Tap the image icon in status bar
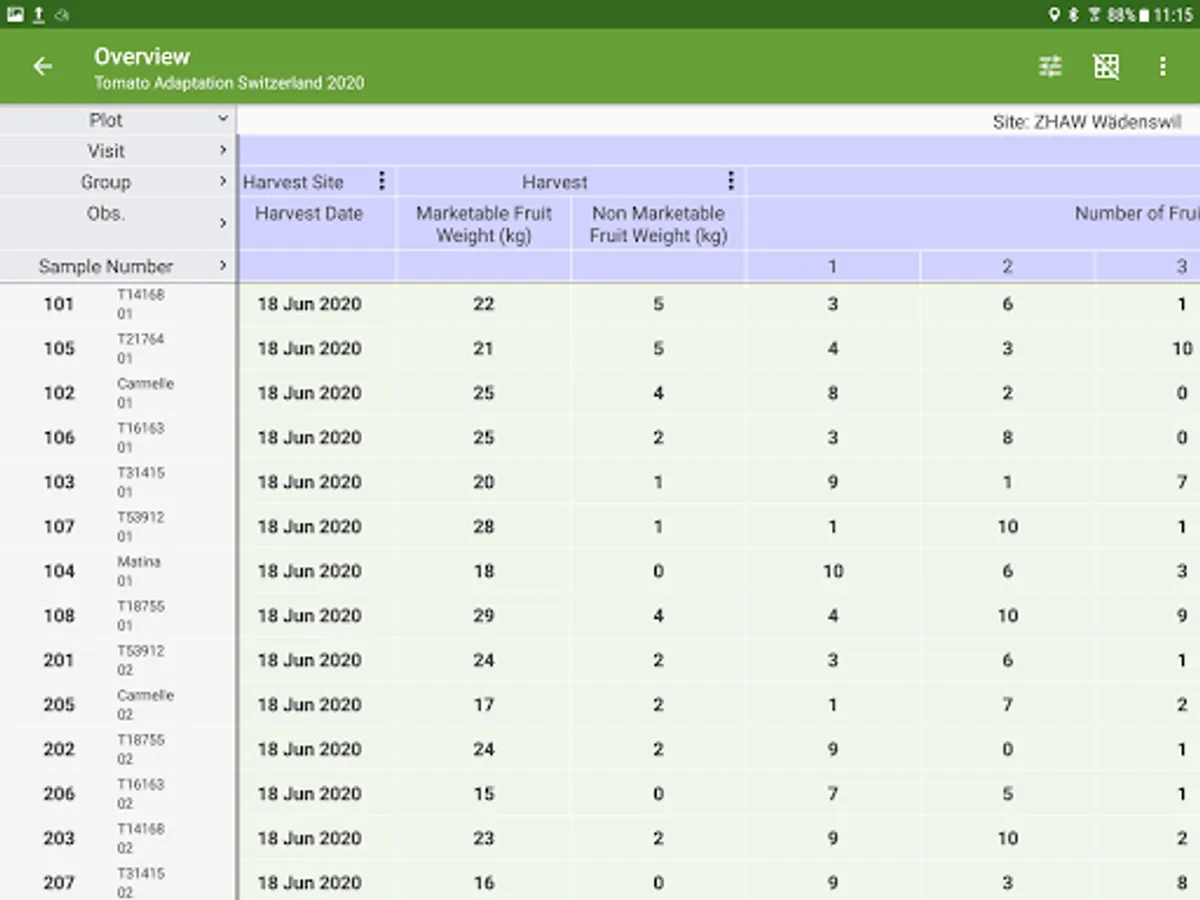 15,14
